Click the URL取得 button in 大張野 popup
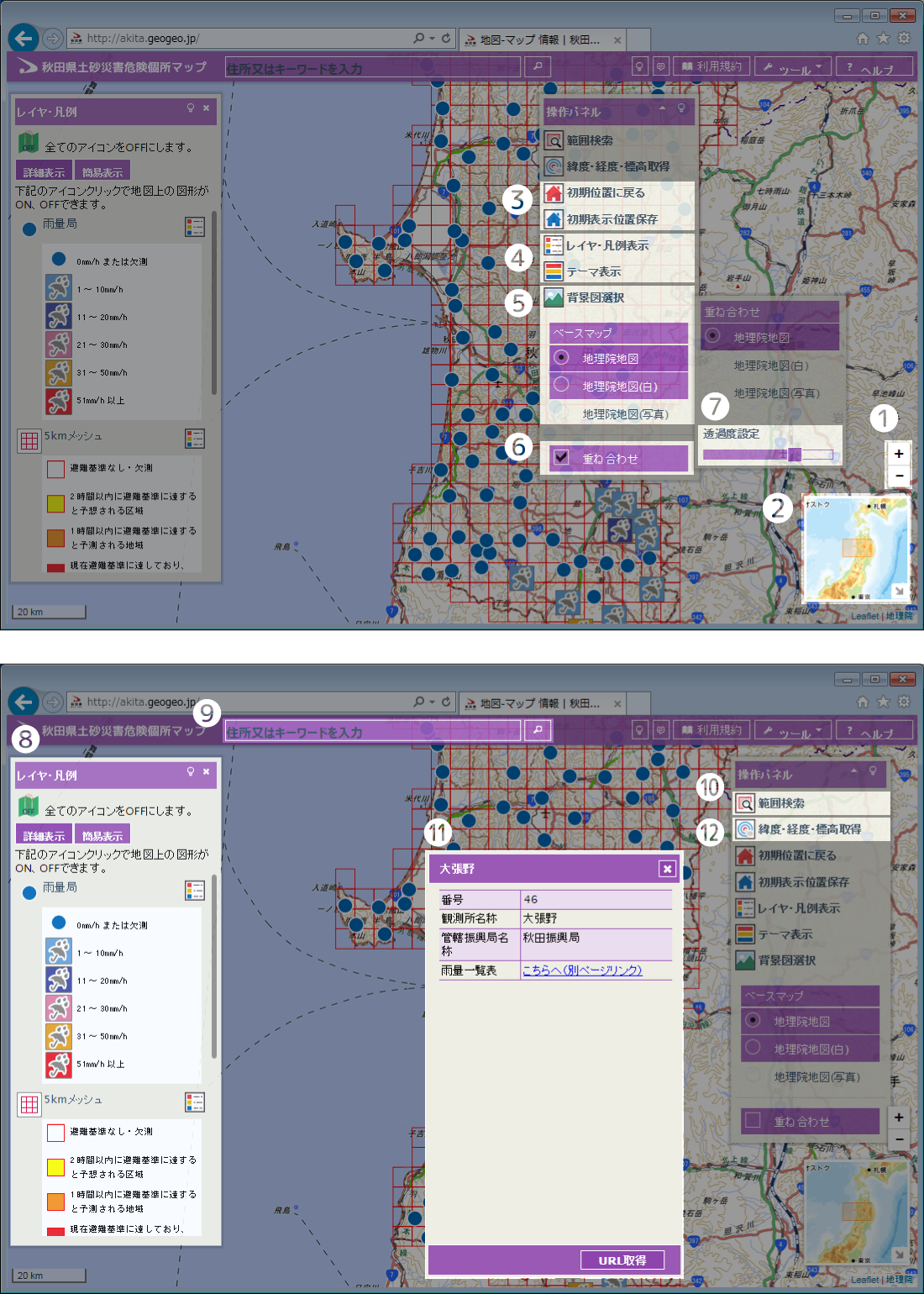 (x=622, y=1260)
